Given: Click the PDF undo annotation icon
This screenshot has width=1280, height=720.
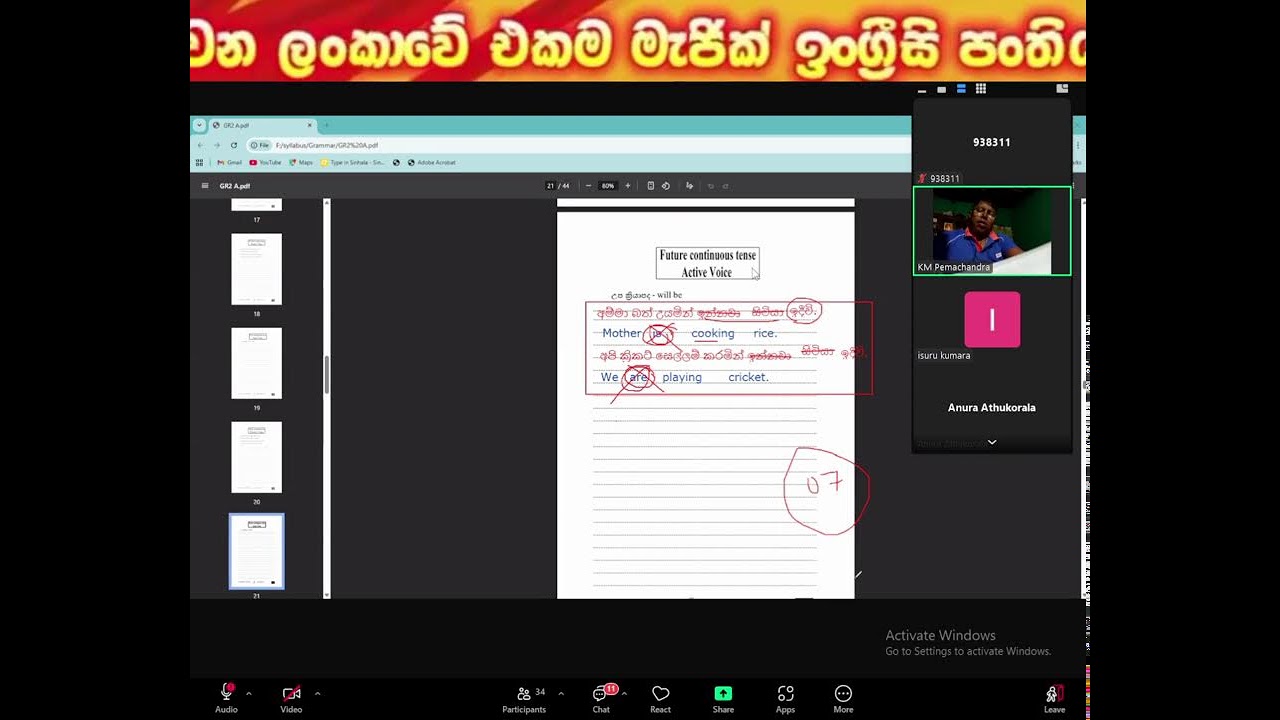Looking at the screenshot, I should click(711, 186).
